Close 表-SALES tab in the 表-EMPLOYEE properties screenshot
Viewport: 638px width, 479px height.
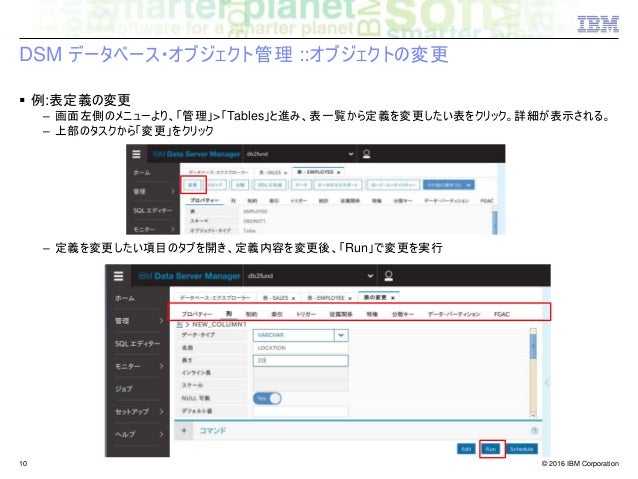pos(285,173)
